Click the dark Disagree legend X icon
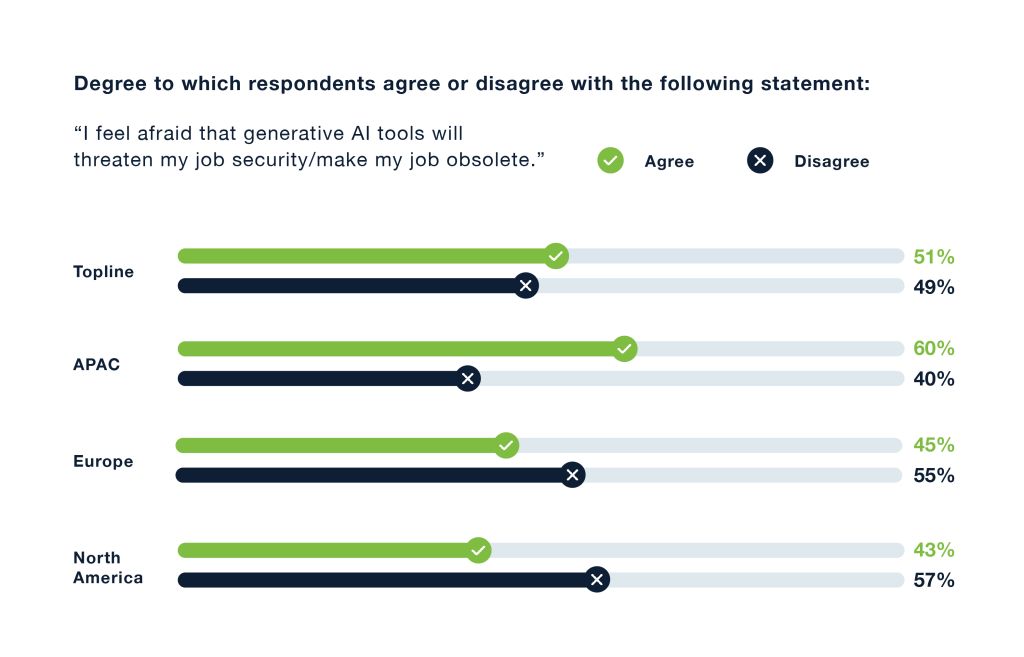This screenshot has width=1024, height=657. click(760, 160)
